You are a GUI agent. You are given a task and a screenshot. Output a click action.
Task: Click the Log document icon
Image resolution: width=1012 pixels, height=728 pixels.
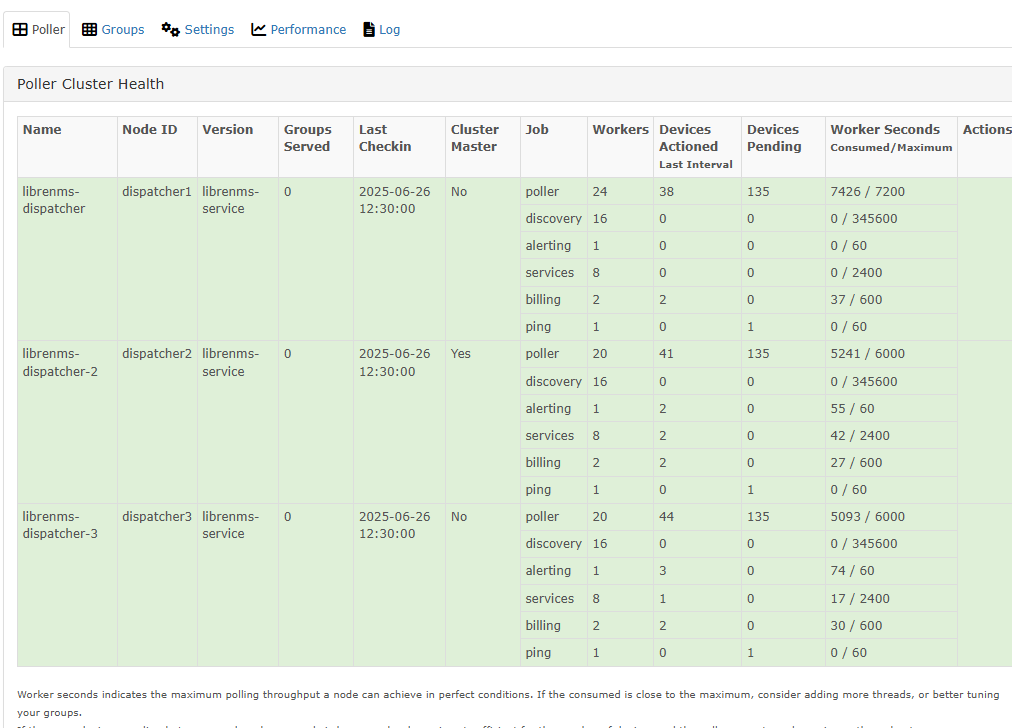pyautogui.click(x=369, y=30)
